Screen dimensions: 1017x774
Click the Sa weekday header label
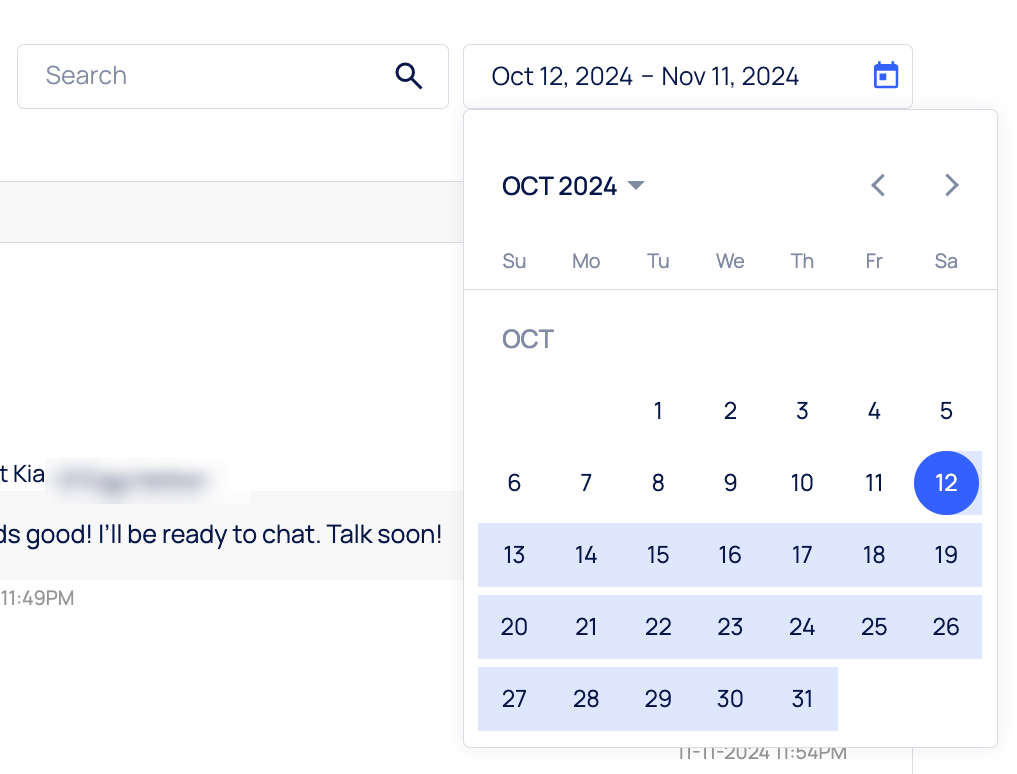point(946,261)
